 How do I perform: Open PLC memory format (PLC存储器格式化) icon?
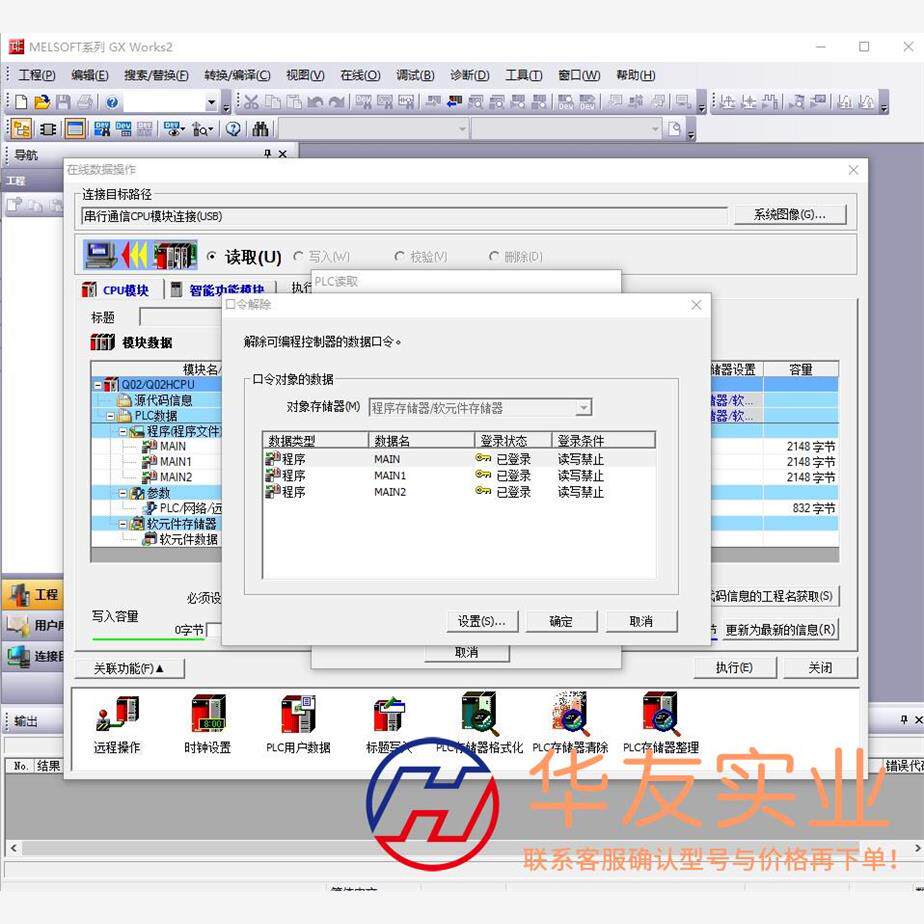(479, 724)
